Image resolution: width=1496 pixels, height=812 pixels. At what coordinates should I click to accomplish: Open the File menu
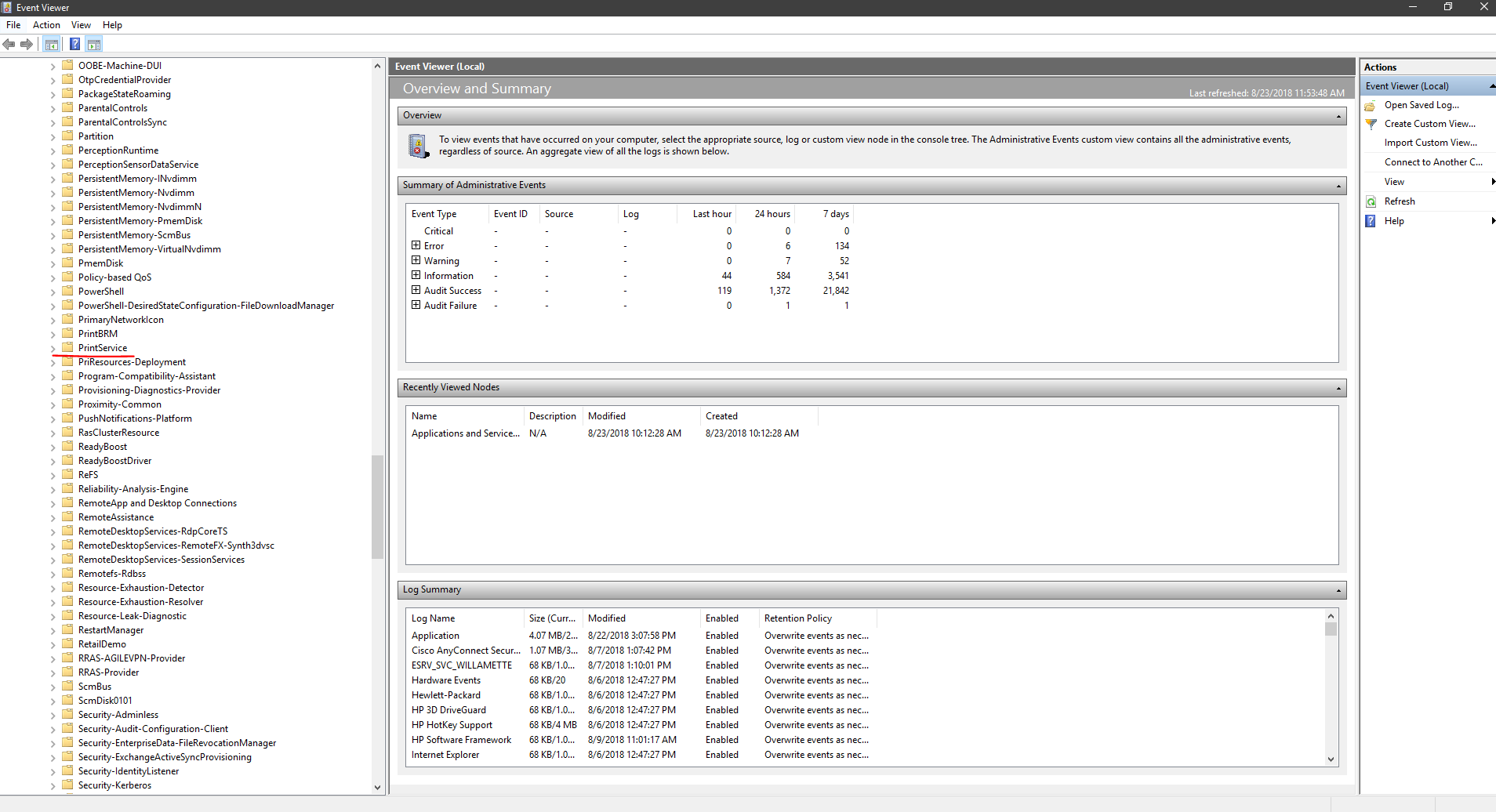[x=13, y=25]
